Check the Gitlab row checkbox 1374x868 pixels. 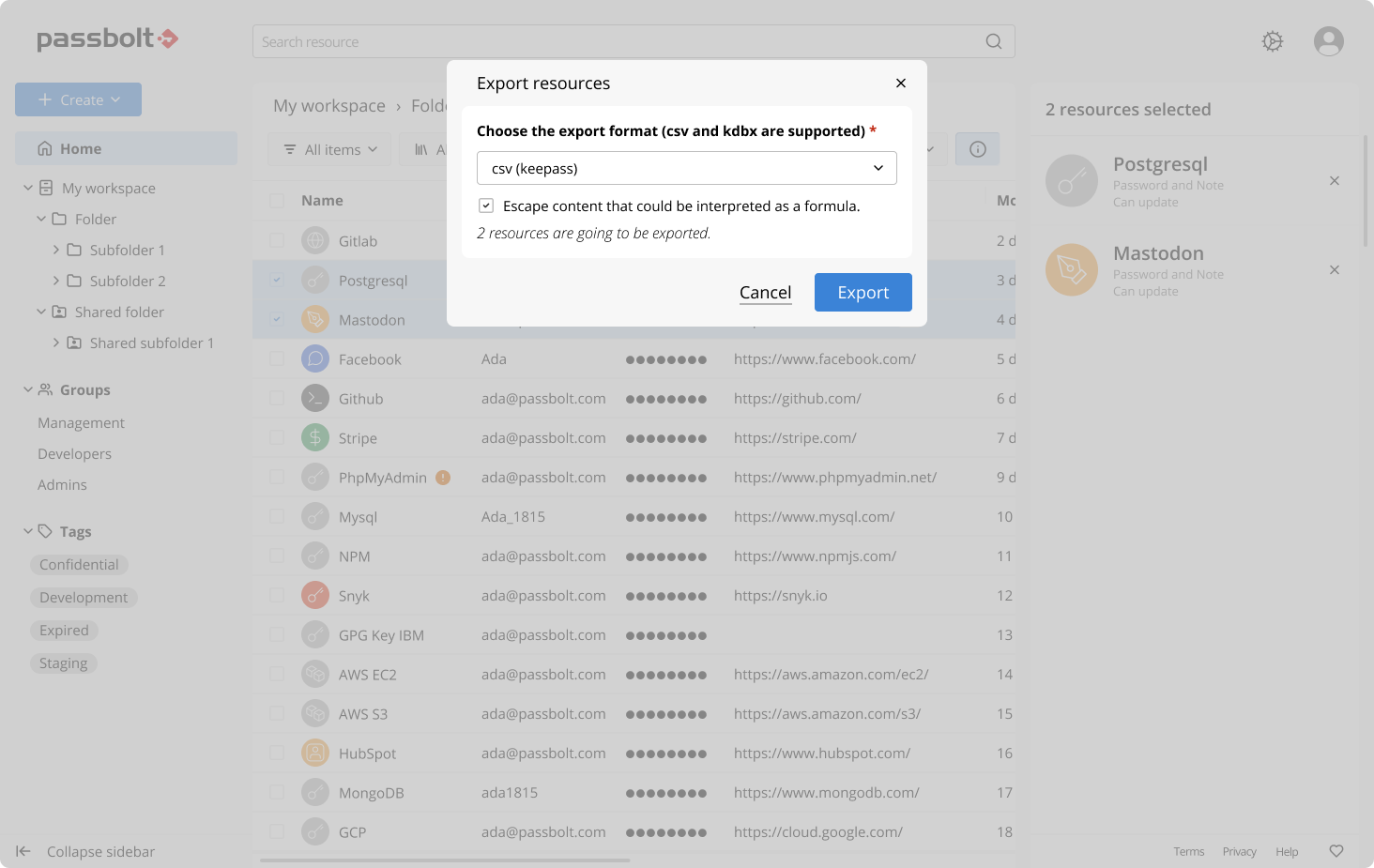[x=277, y=241]
